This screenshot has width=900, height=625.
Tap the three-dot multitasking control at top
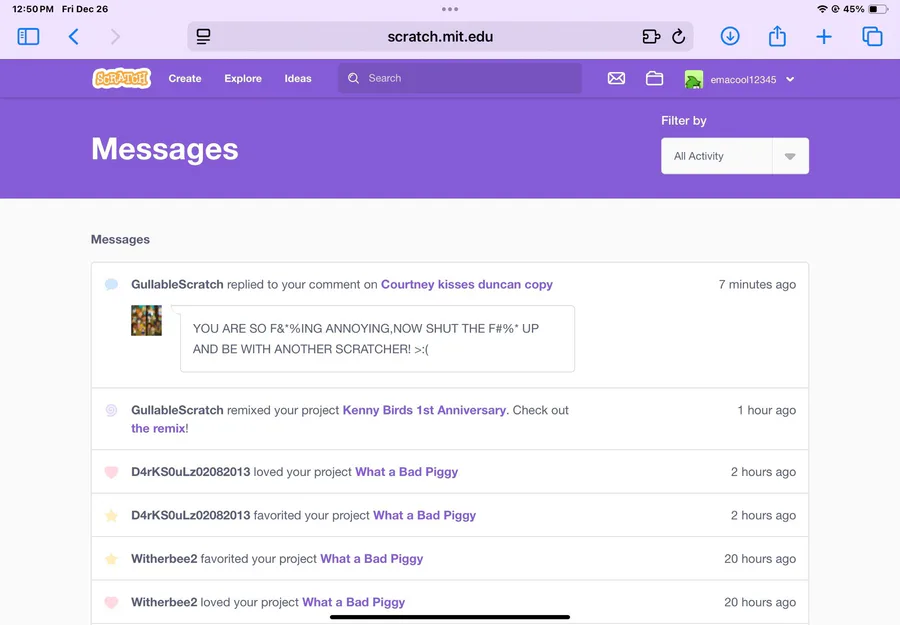click(x=450, y=9)
